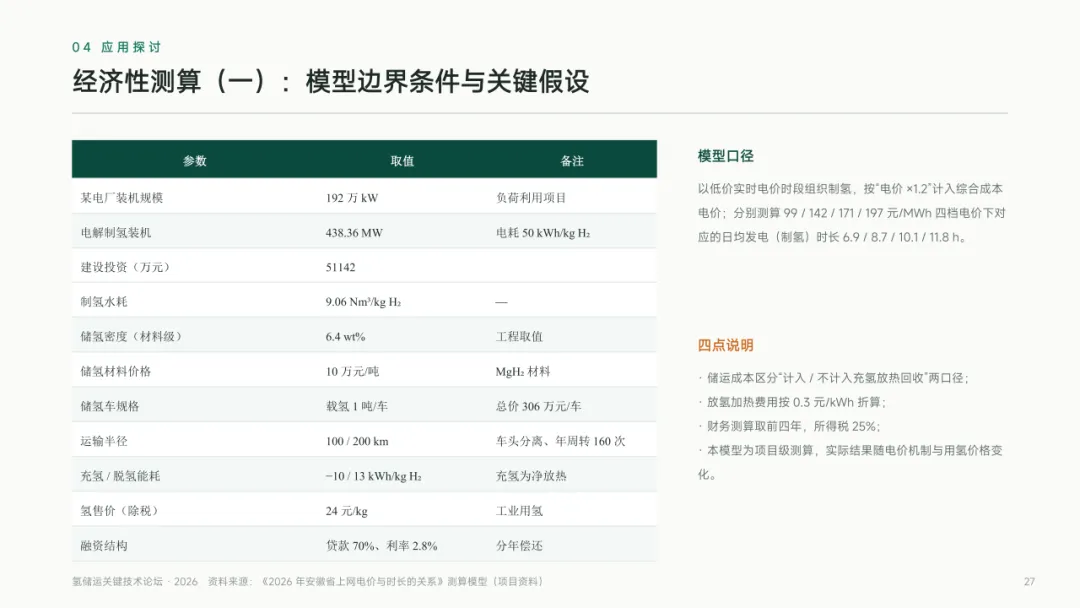1080x608 pixels.
Task: Click the page number 27
Action: [1029, 582]
